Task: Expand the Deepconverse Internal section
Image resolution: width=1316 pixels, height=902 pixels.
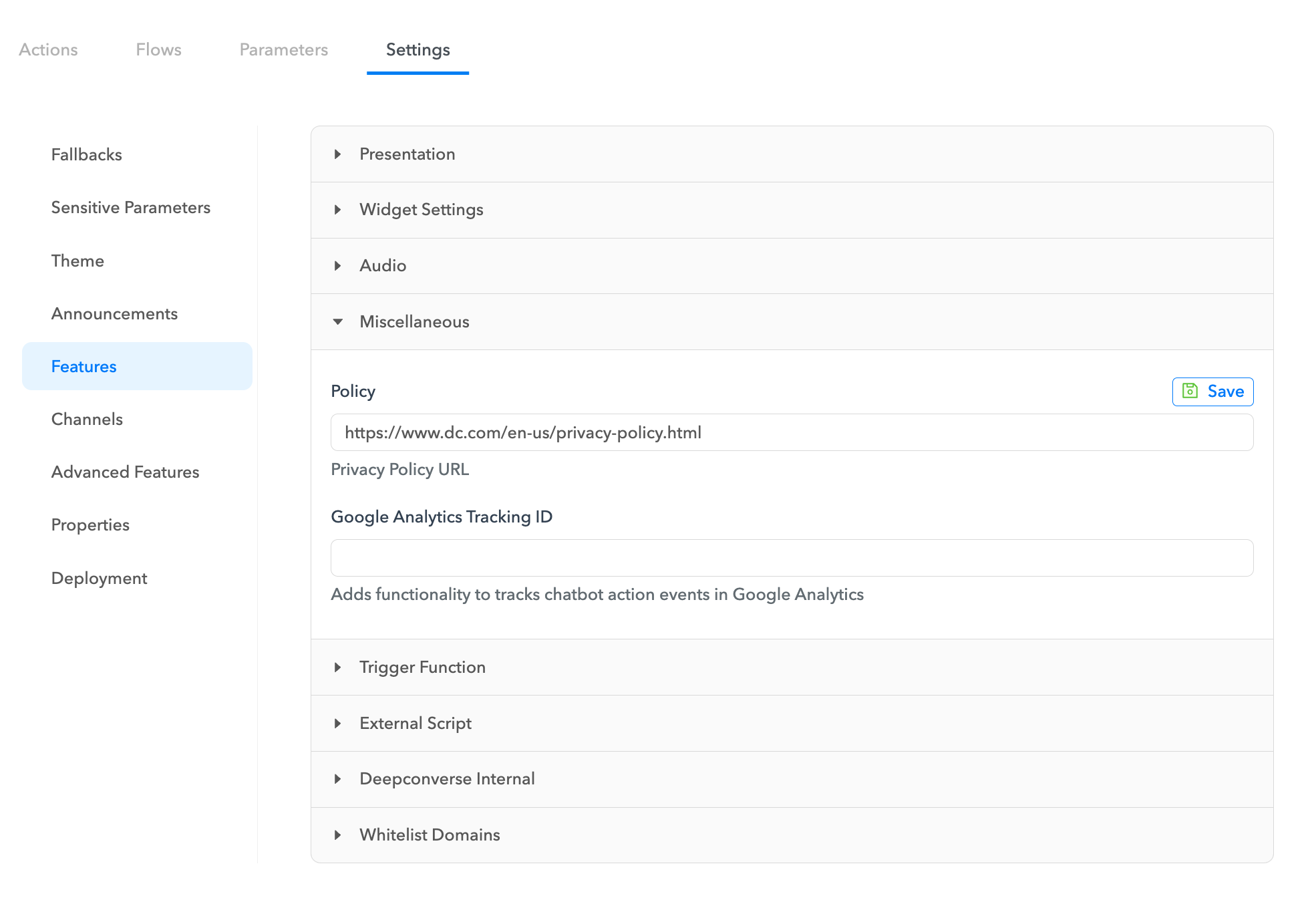Action: pos(446,779)
